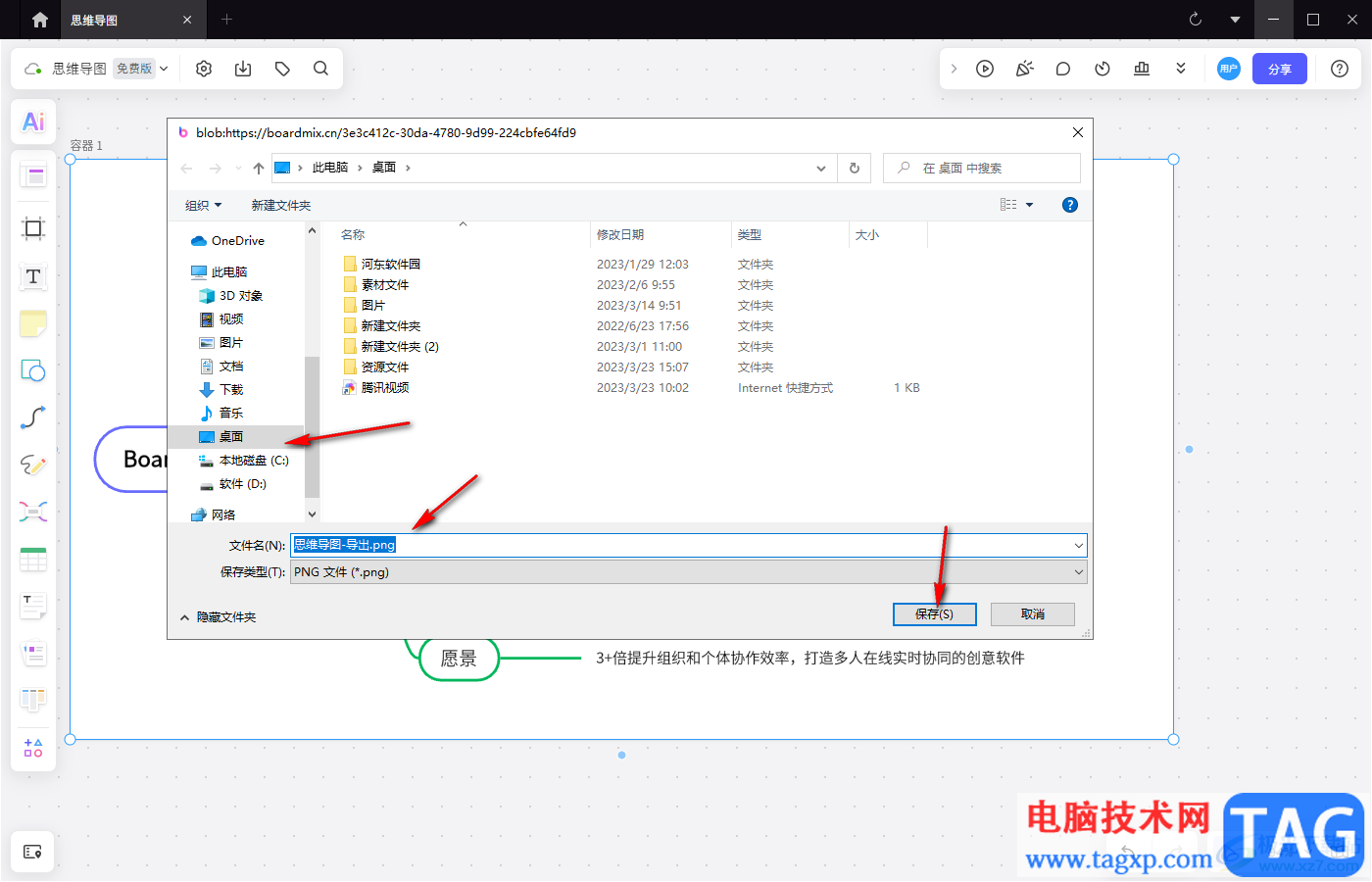Screen dimensions: 1372x882
Task: Select 此电脑 in navigation pane
Action: (x=220, y=272)
